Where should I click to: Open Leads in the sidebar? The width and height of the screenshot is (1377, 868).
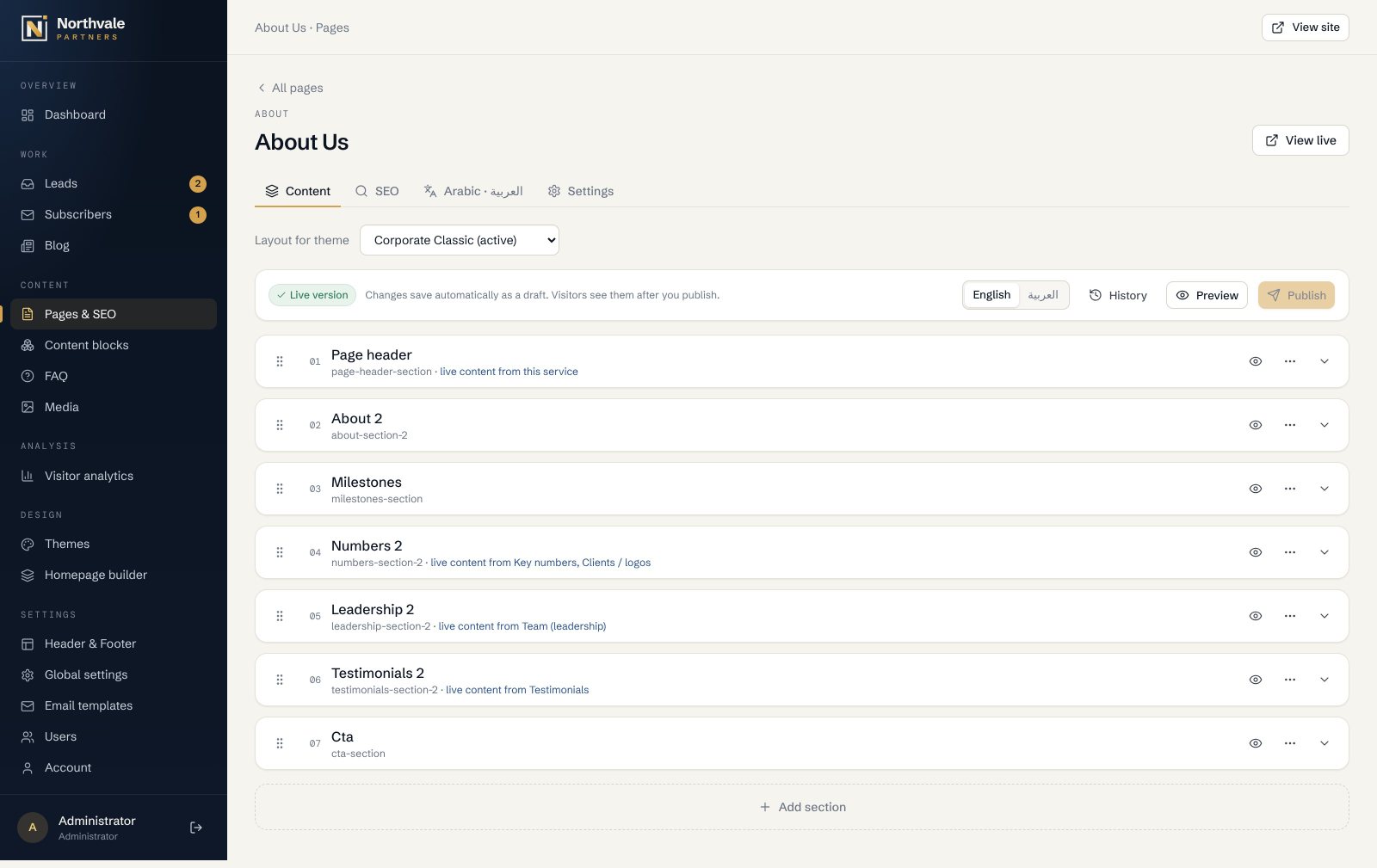[x=114, y=183]
